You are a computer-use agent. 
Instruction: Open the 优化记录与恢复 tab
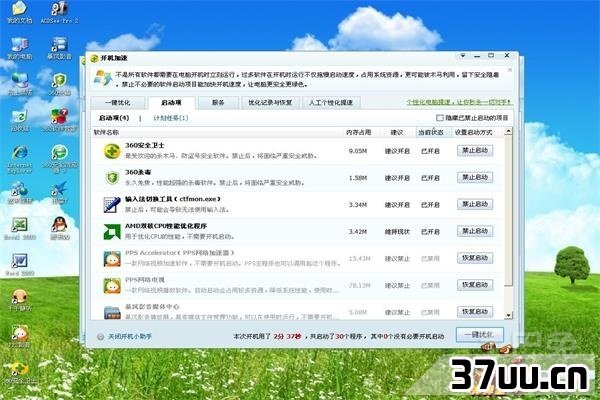coord(270,103)
